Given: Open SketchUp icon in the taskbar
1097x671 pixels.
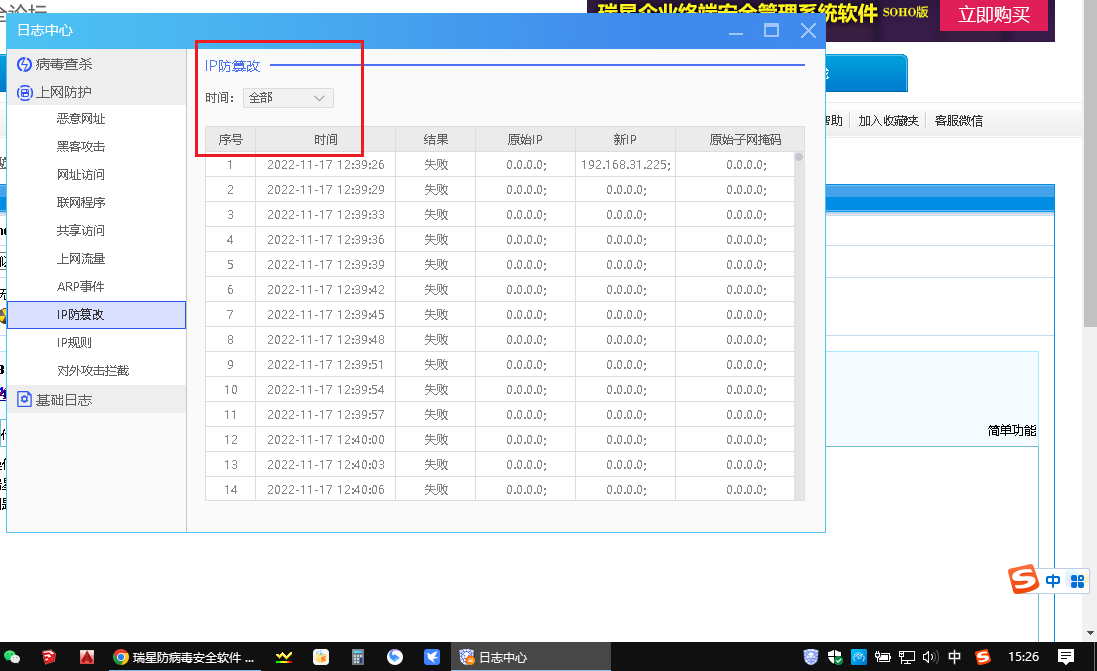Looking at the screenshot, I should tap(49, 657).
